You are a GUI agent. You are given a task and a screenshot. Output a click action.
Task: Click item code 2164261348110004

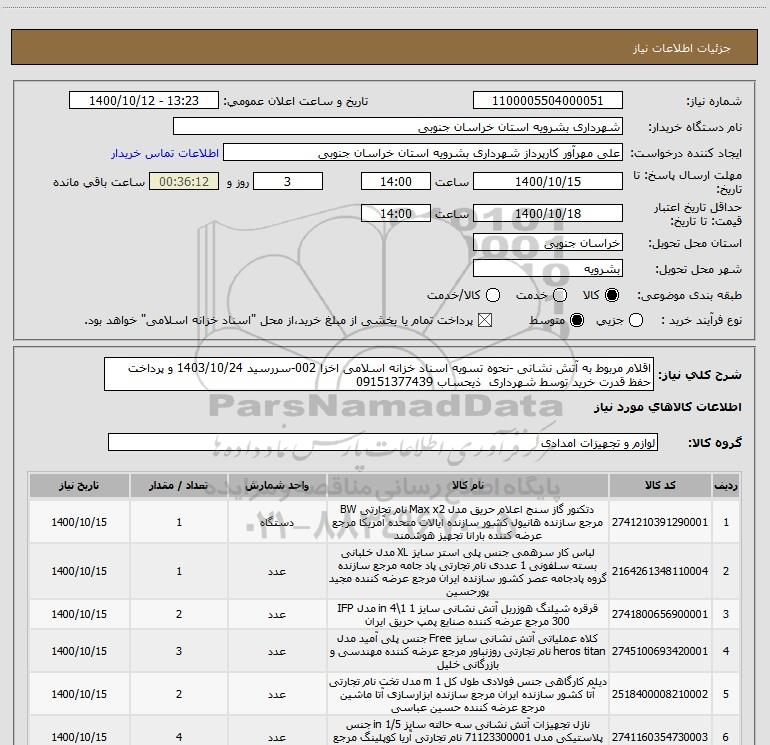pyautogui.click(x=660, y=571)
